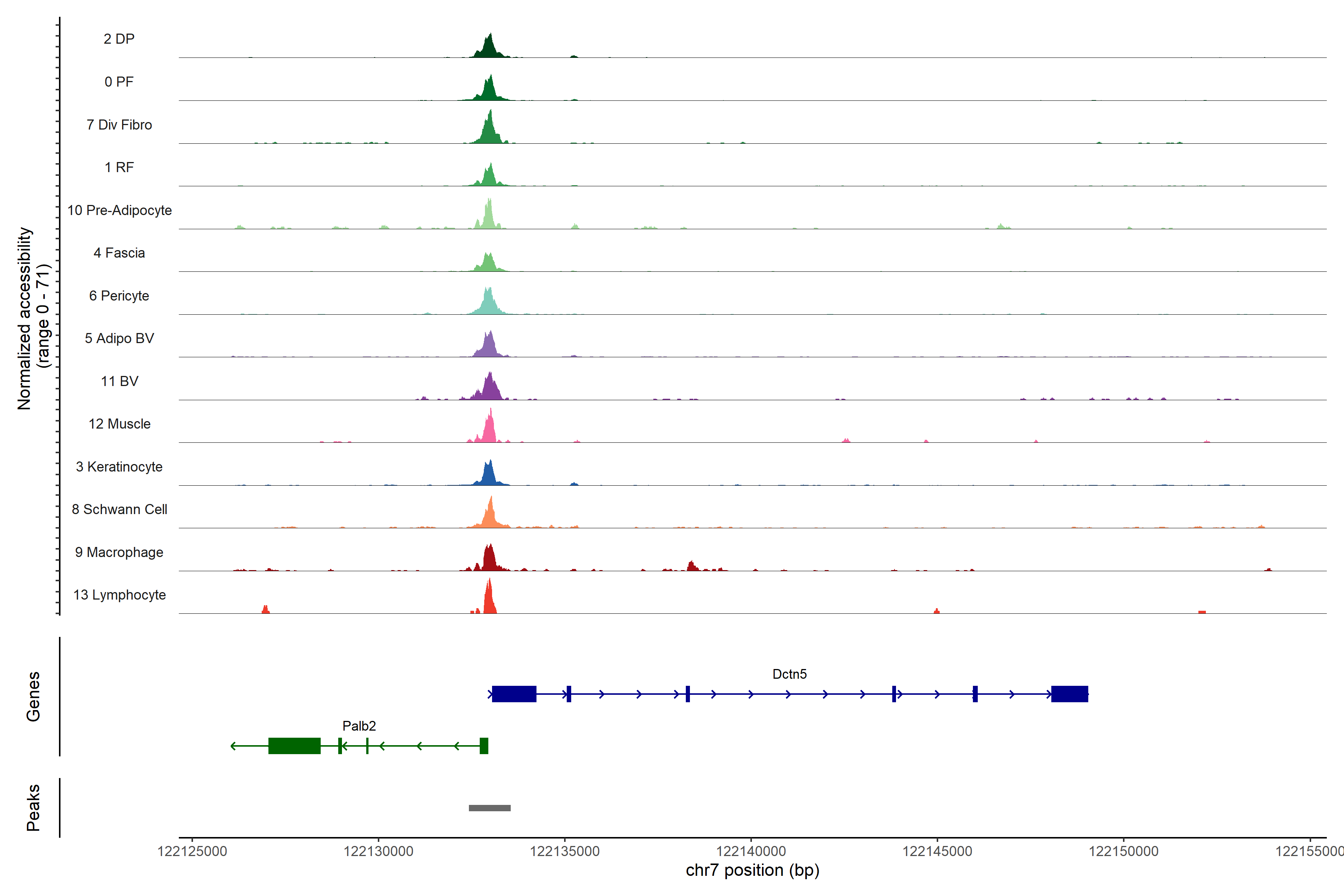This screenshot has height=896, width=1344.
Task: Click the 12 Muscle pink accessibility peak
Action: (489, 430)
